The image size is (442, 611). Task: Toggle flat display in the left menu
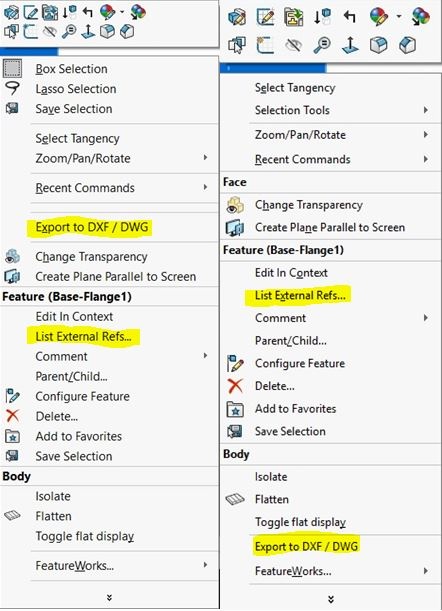(85, 536)
